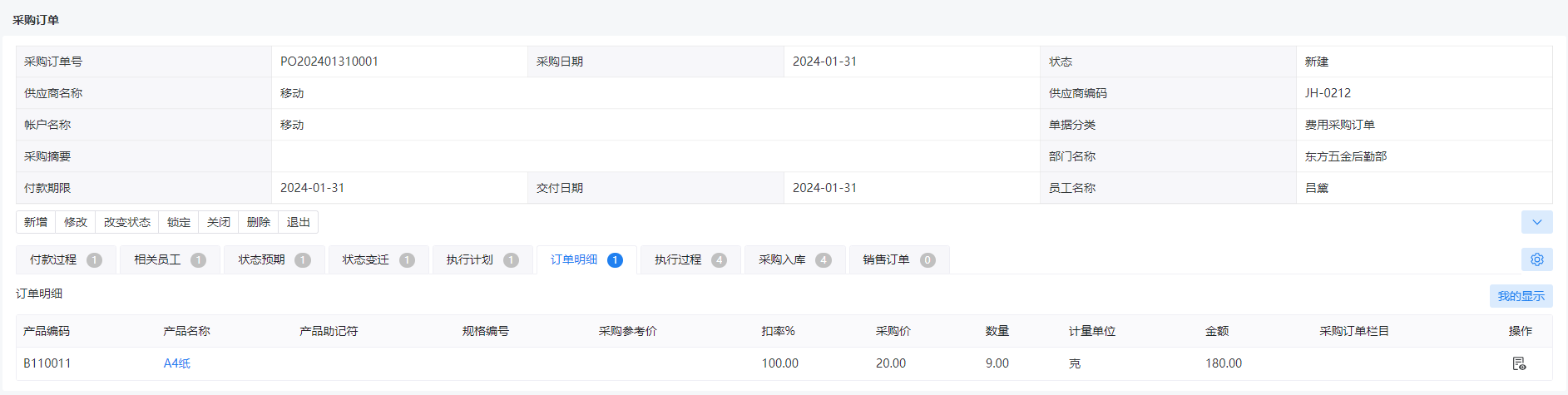Switch to the 付款过程 tab
Image resolution: width=1568 pixels, height=395 pixels.
[66, 259]
